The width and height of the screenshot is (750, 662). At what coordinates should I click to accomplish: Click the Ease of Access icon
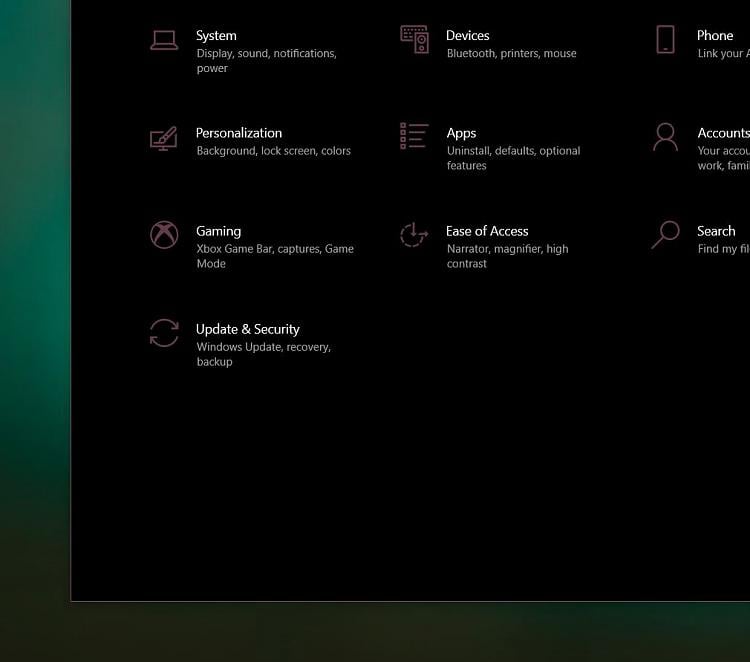pyautogui.click(x=414, y=235)
